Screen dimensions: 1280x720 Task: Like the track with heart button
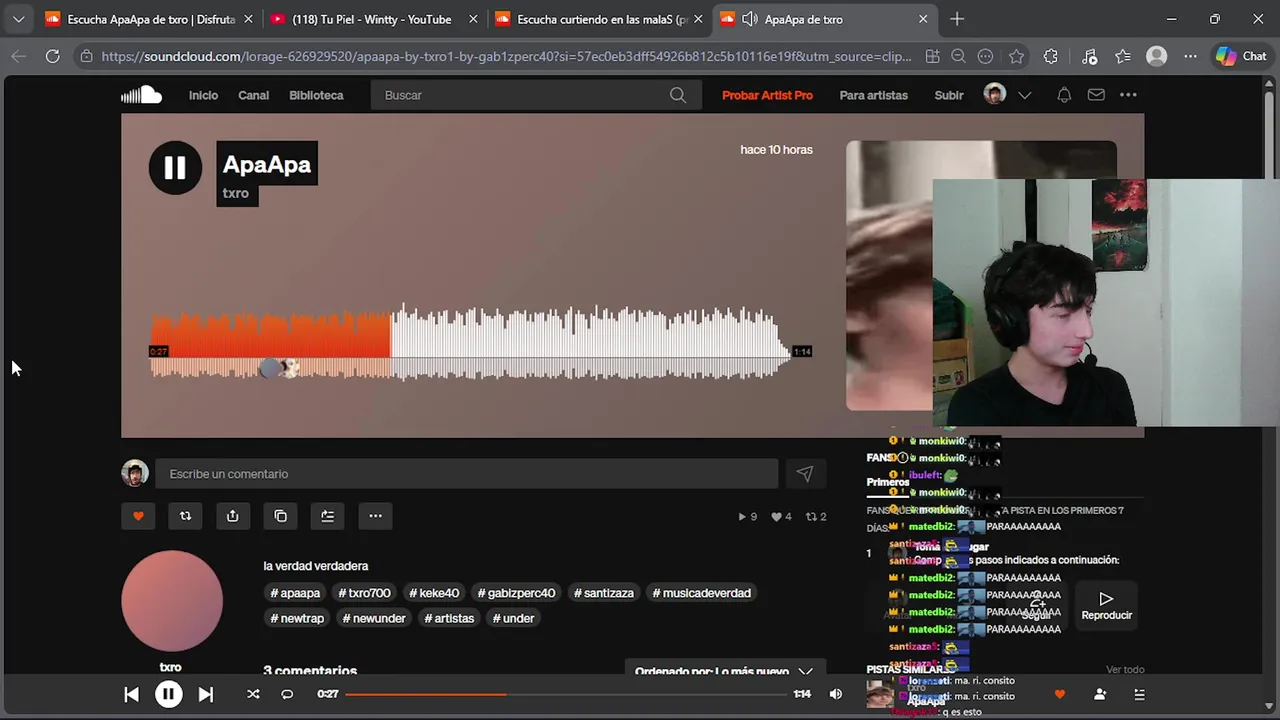tap(138, 516)
